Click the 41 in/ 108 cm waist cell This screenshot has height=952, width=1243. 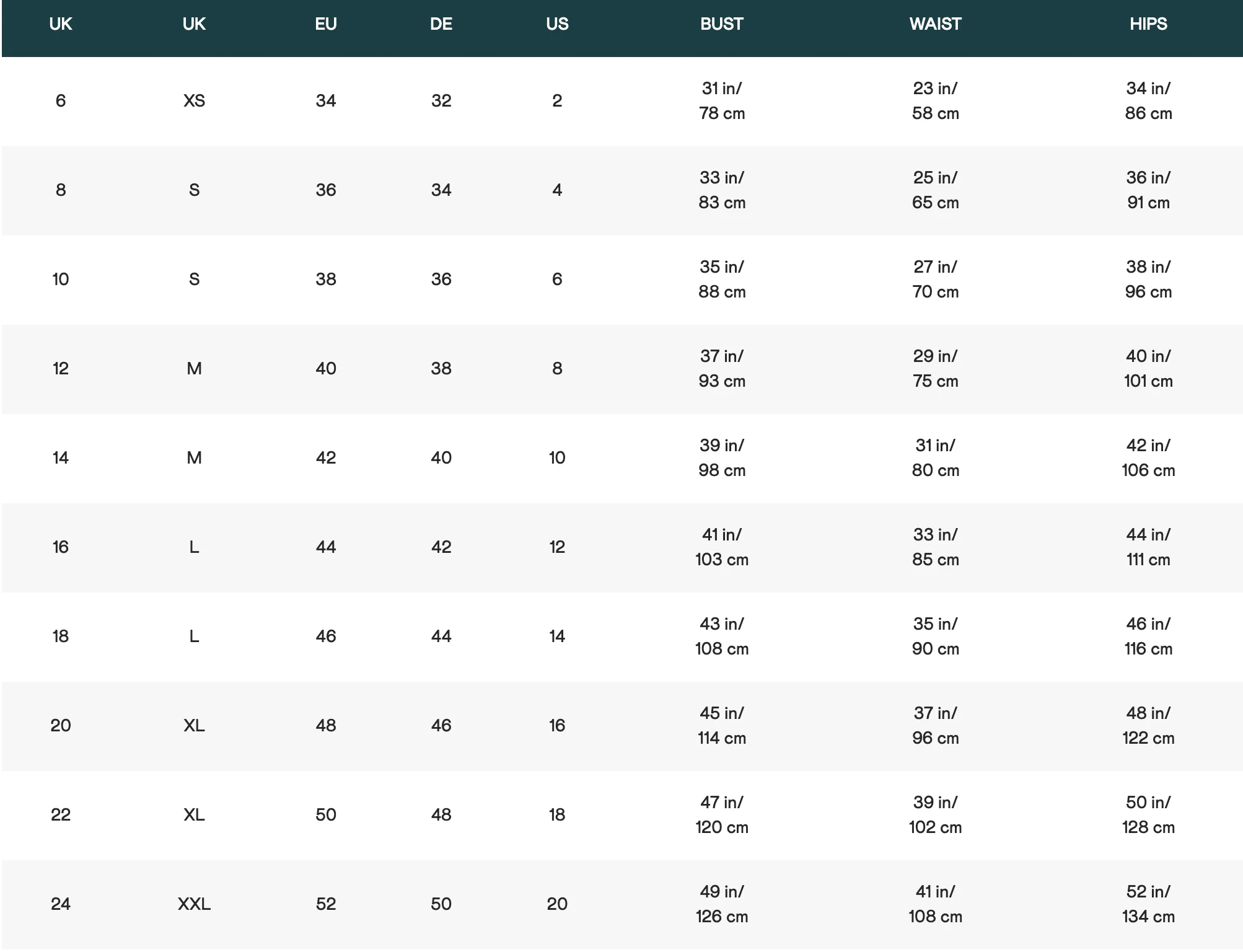[x=935, y=904]
